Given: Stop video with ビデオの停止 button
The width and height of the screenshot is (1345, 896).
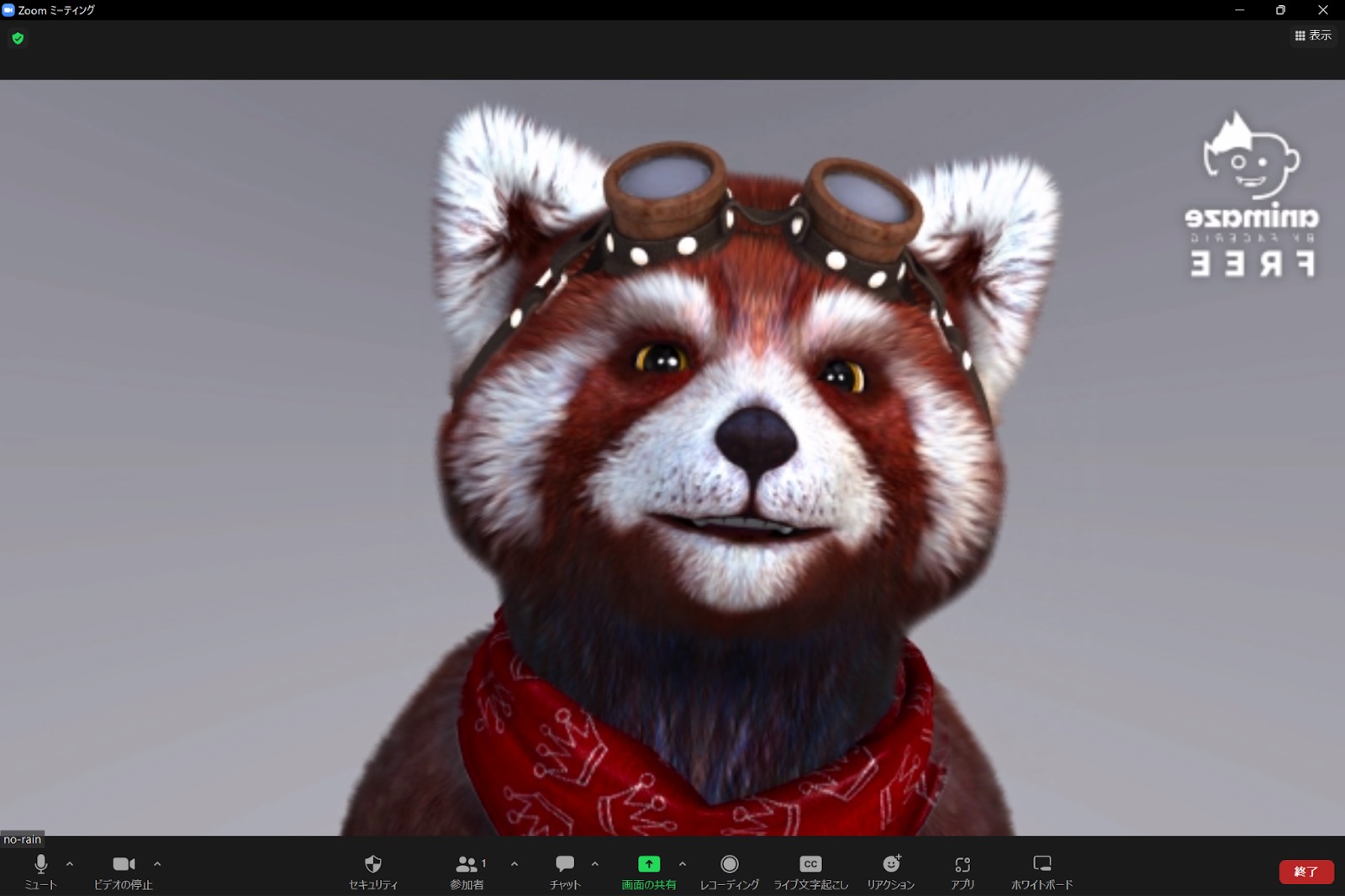Looking at the screenshot, I should (x=124, y=872).
